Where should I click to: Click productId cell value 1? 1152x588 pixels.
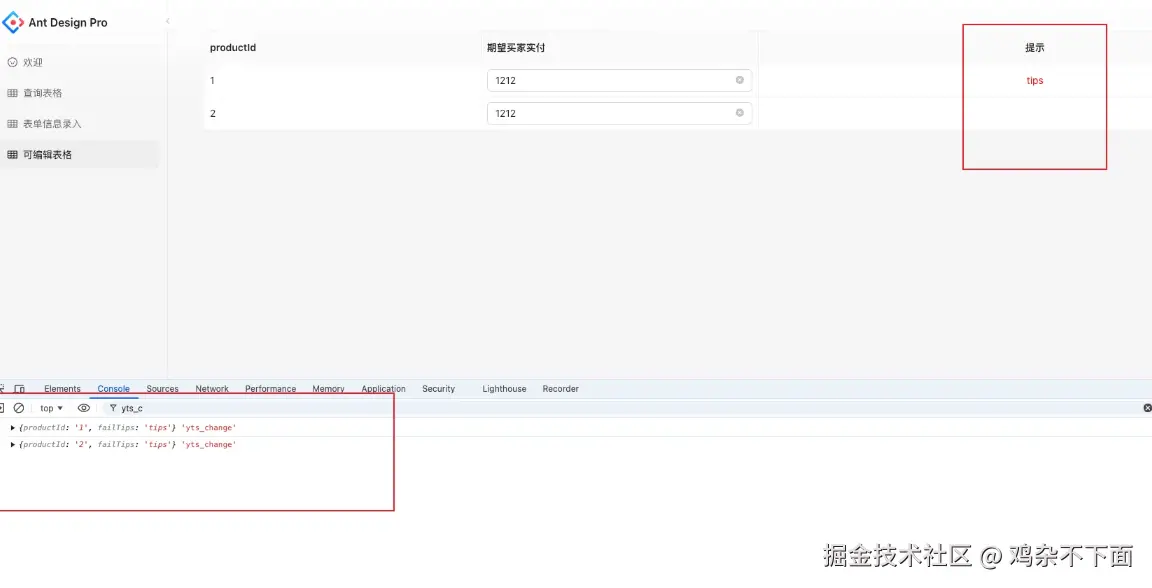[x=212, y=81]
